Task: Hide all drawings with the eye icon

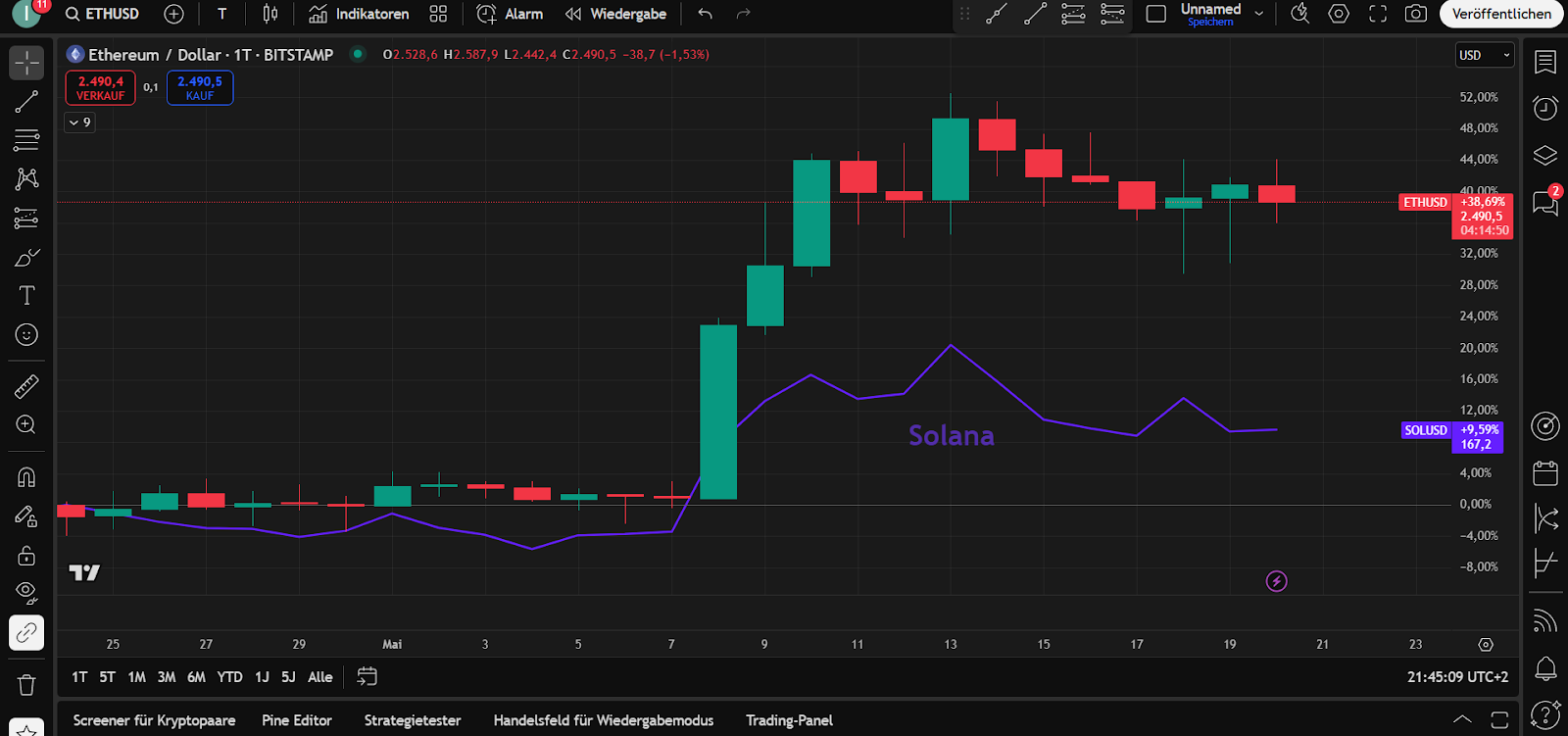Action: 26,594
